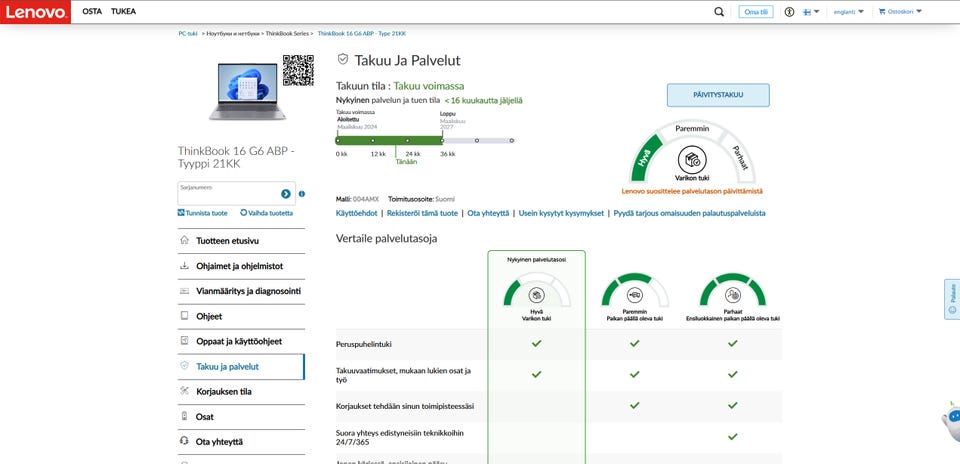Screen dimensions: 960x464
Task: Click Peruspuhelintuki checkmark in Hyvä column
Action: (x=536, y=343)
